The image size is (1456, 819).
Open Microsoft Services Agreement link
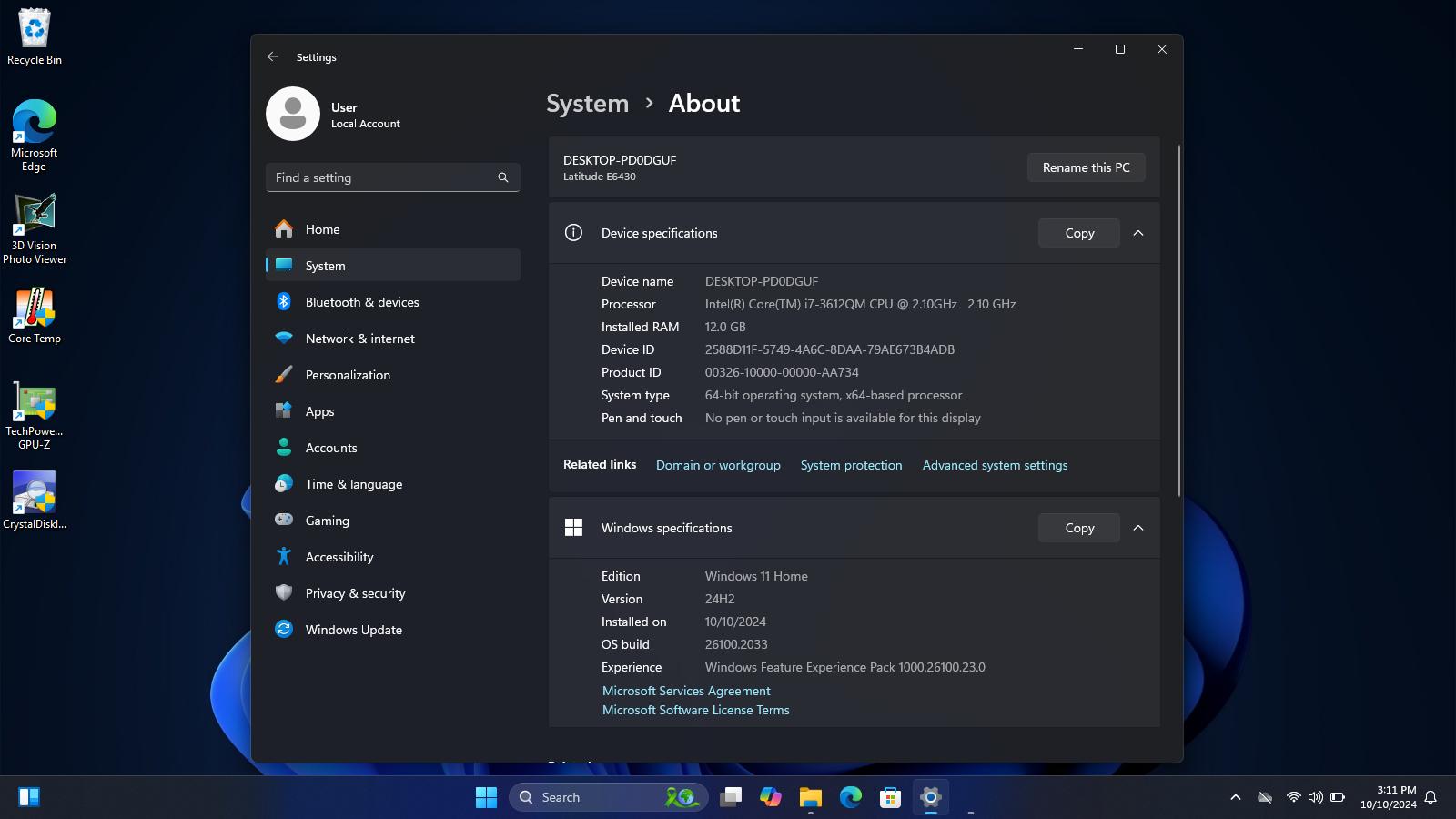click(x=686, y=691)
